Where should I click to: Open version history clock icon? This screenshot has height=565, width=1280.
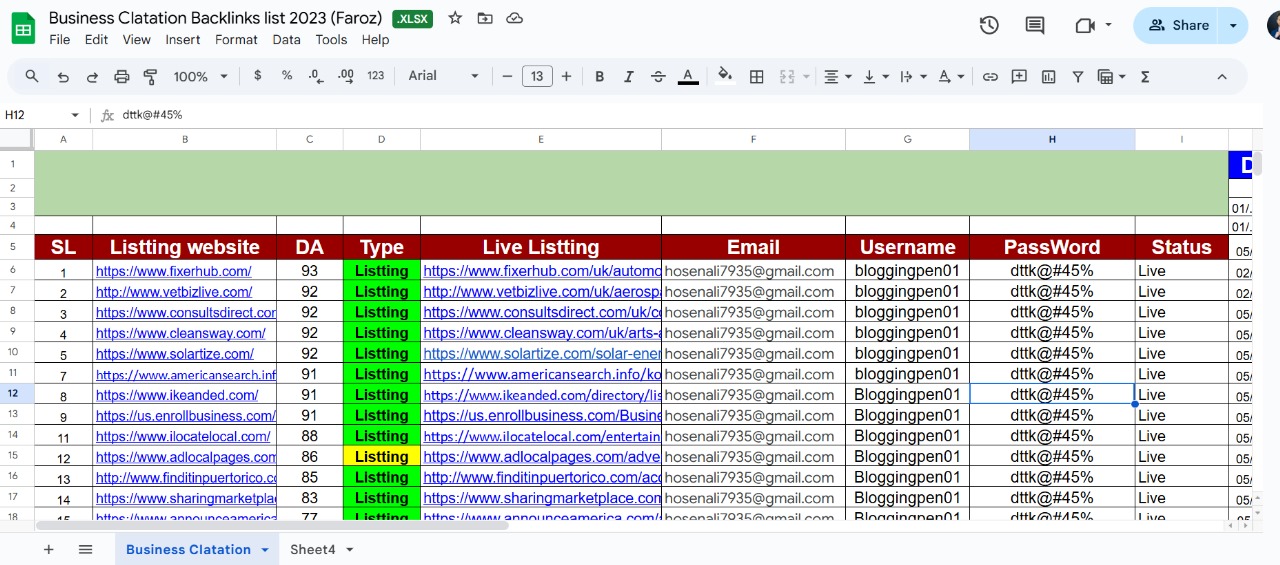[x=989, y=26]
